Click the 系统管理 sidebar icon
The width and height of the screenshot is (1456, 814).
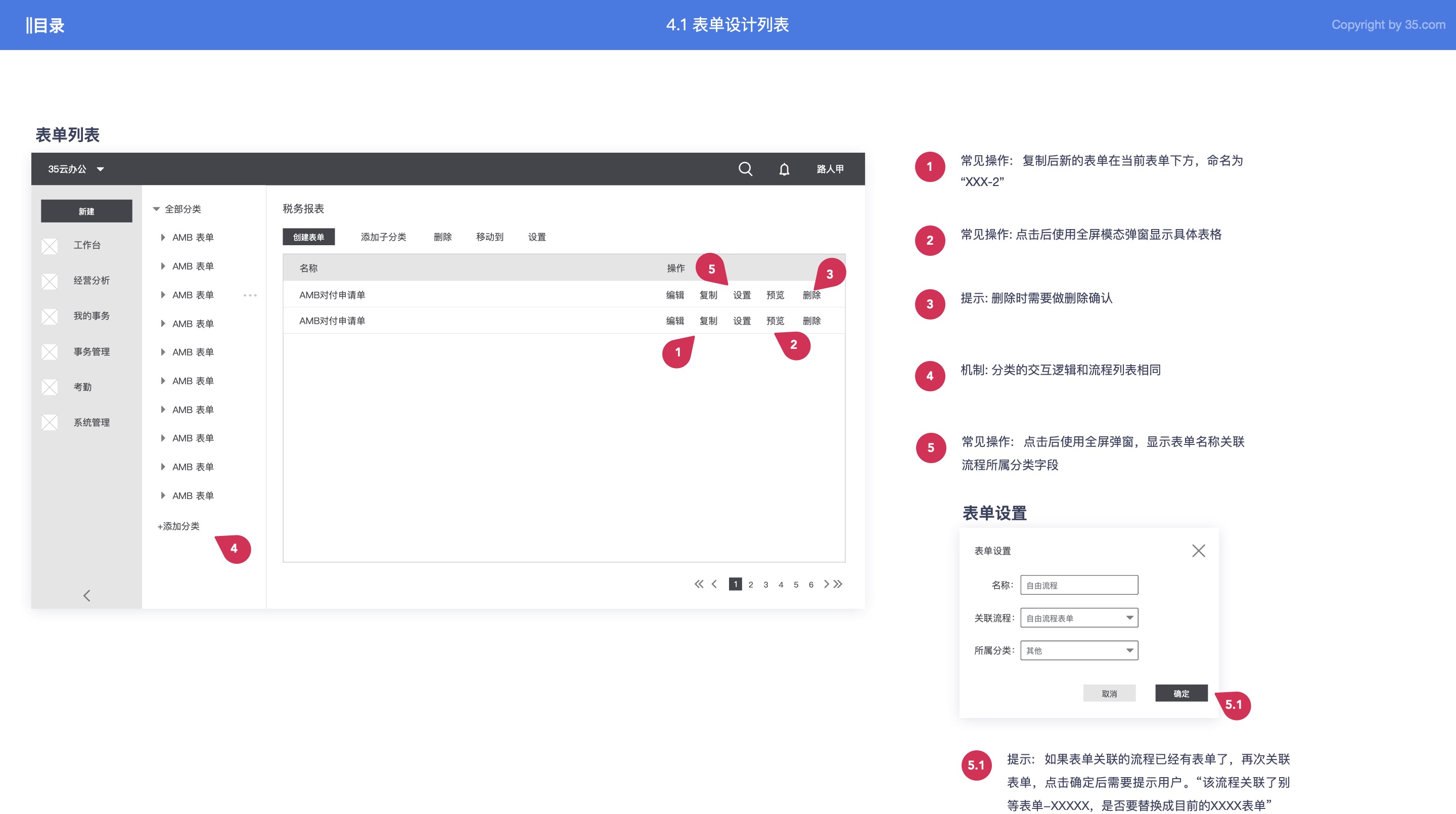50,423
